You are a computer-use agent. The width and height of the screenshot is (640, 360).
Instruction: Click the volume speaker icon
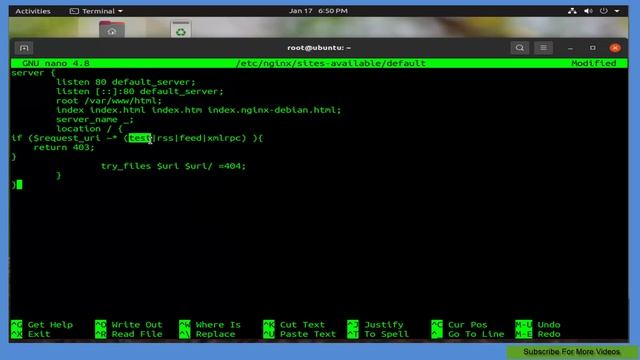[588, 11]
